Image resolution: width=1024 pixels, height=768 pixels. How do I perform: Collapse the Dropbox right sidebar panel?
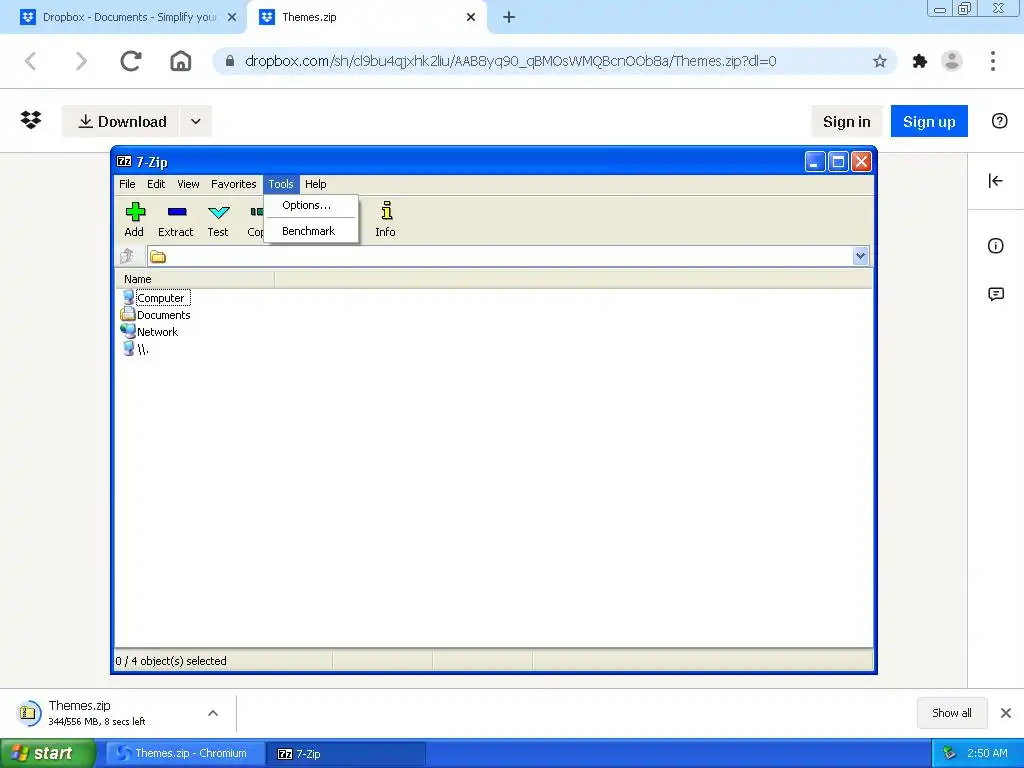[x=995, y=180]
